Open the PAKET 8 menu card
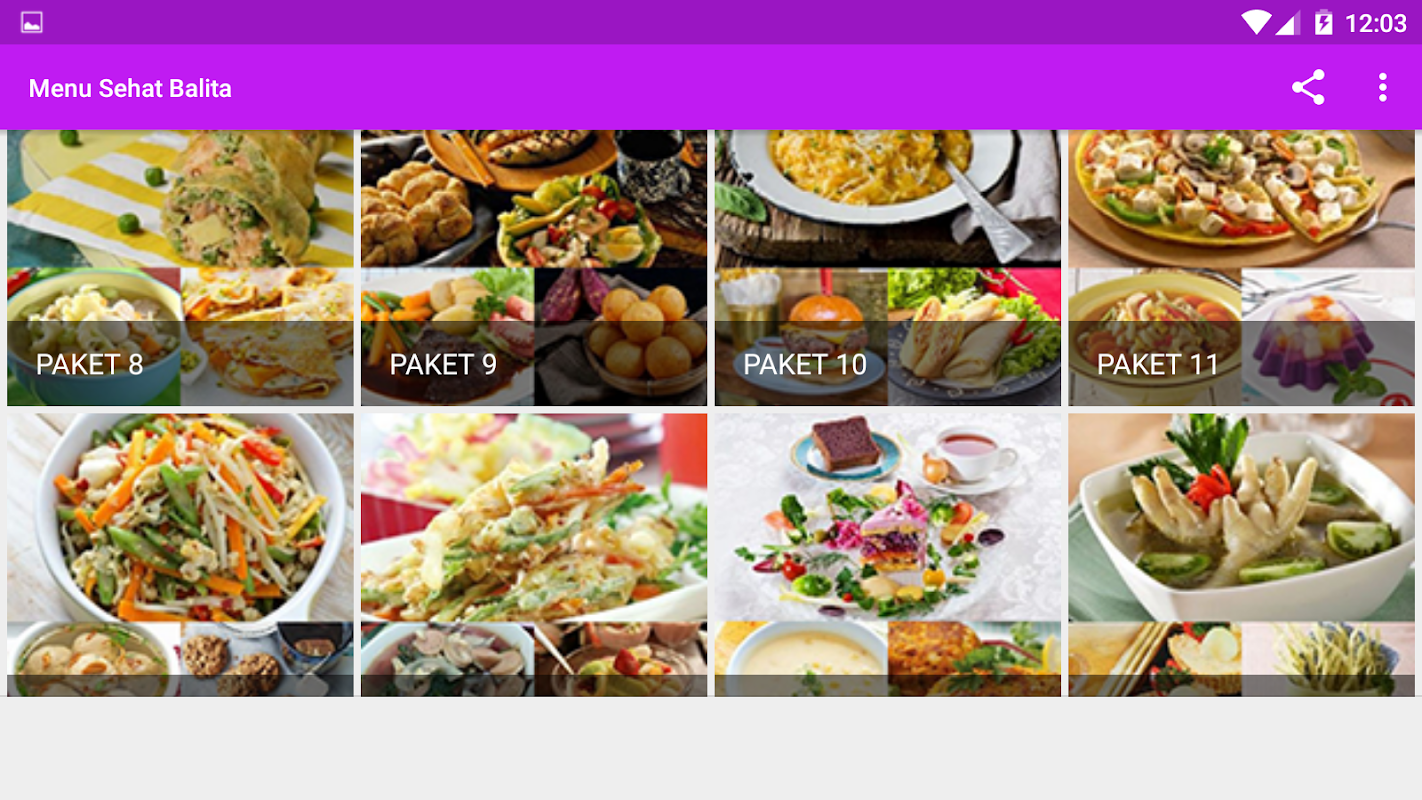Screen dimensions: 1422x800 coord(180,268)
